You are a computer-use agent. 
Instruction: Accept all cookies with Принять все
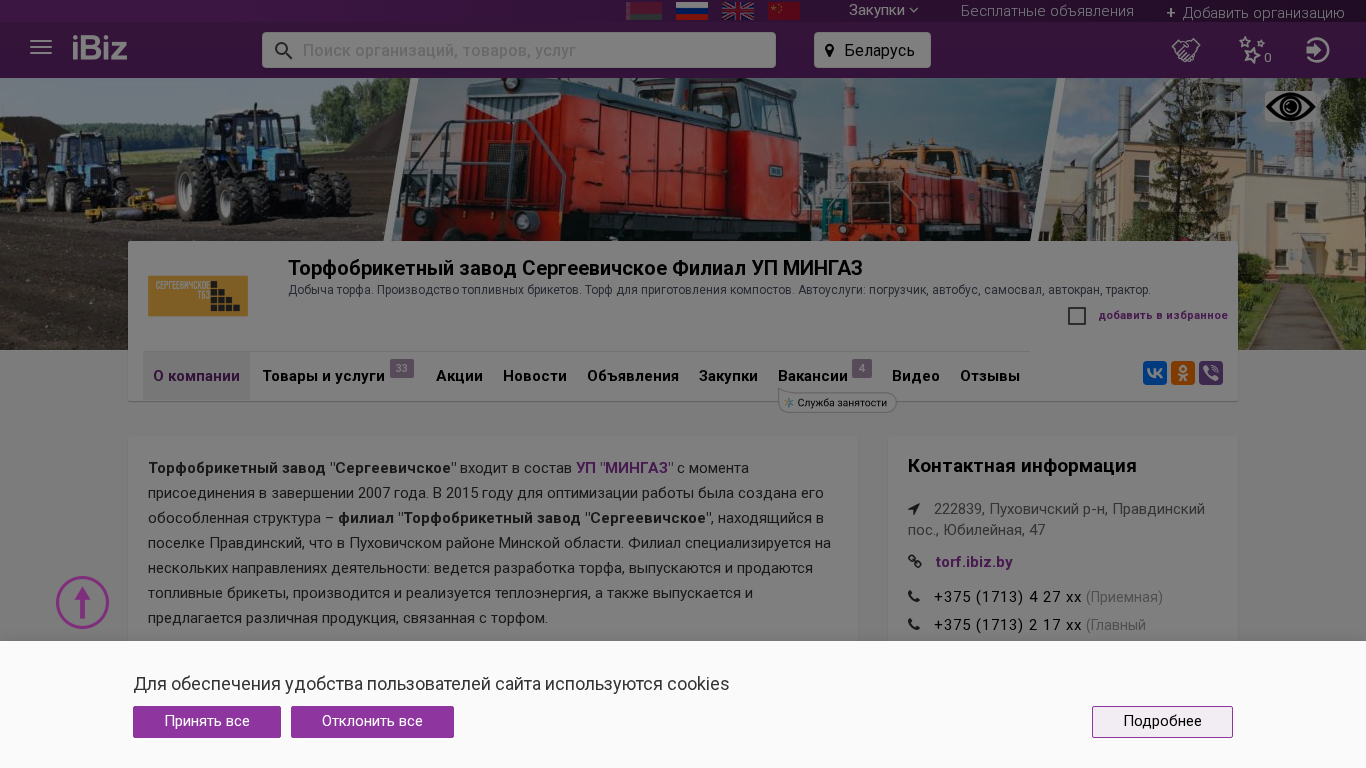click(x=207, y=722)
